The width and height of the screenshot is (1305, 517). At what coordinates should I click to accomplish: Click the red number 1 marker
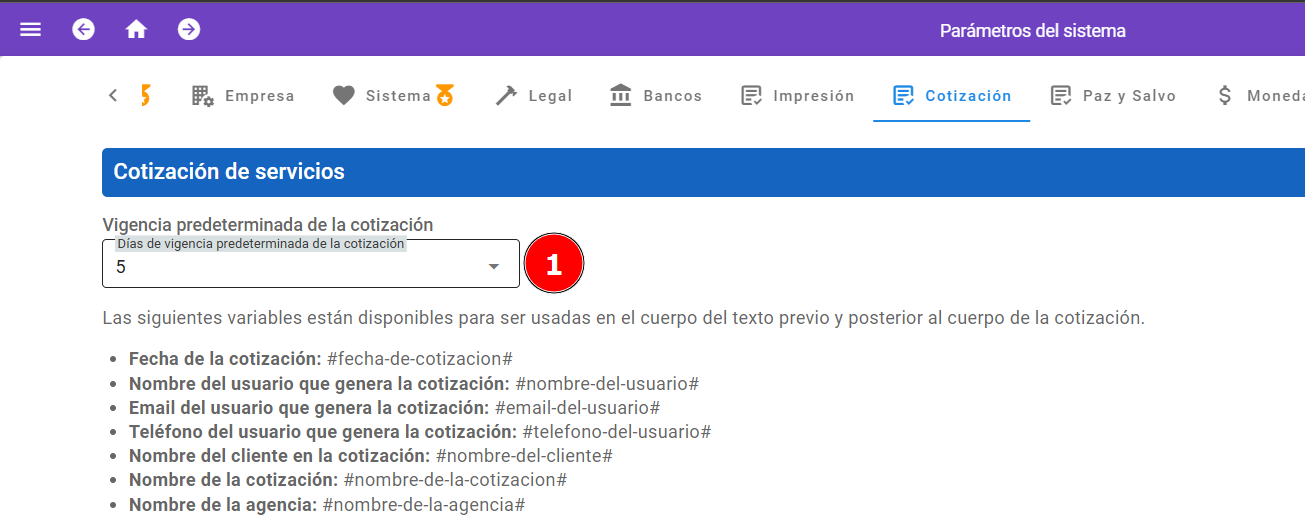pos(554,264)
